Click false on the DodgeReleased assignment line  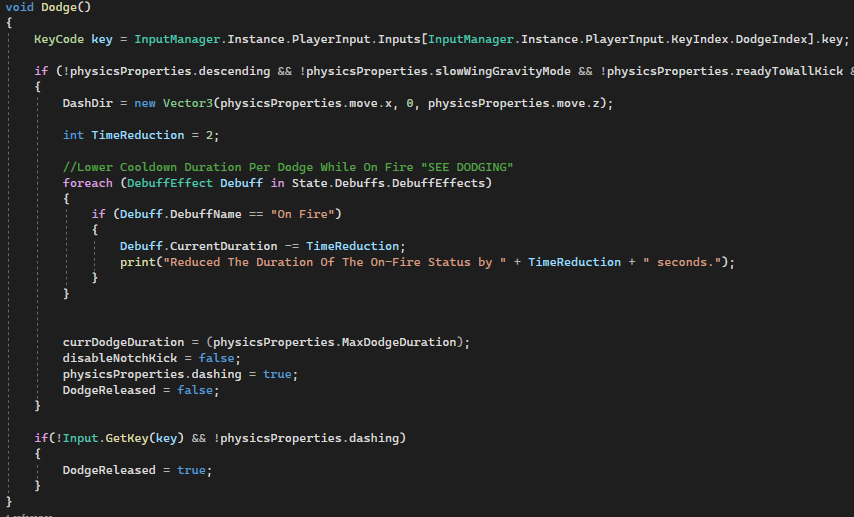coord(195,390)
